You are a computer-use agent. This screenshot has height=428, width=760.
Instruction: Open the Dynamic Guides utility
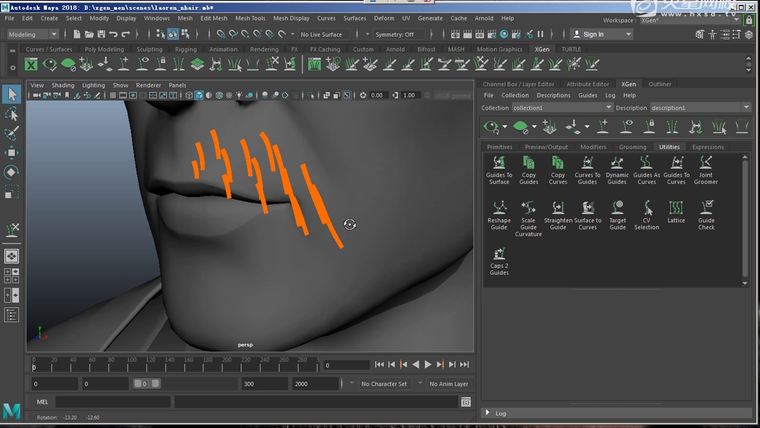(x=617, y=163)
